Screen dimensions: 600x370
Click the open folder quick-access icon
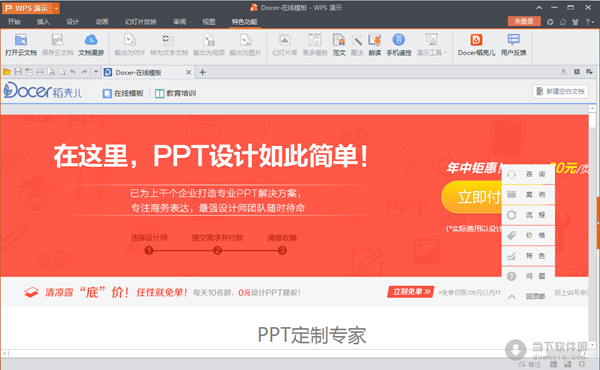coord(7,72)
